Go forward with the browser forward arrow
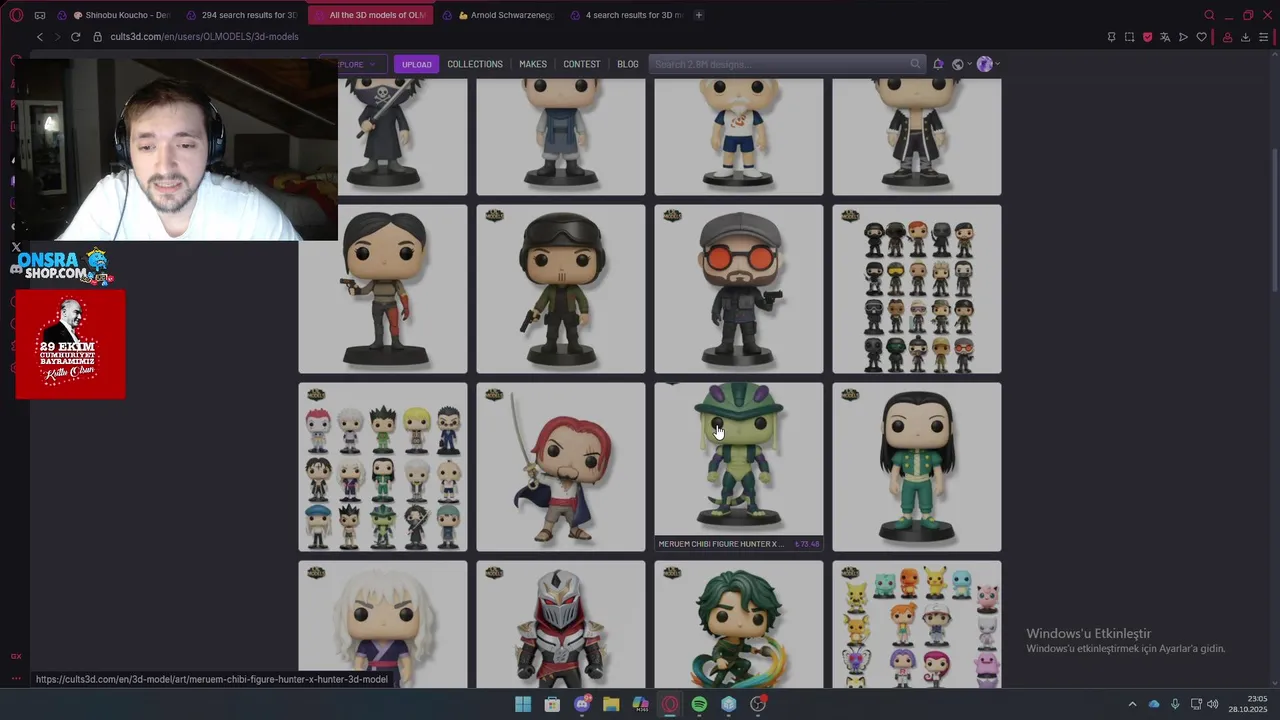The height and width of the screenshot is (720, 1280). pos(58,37)
